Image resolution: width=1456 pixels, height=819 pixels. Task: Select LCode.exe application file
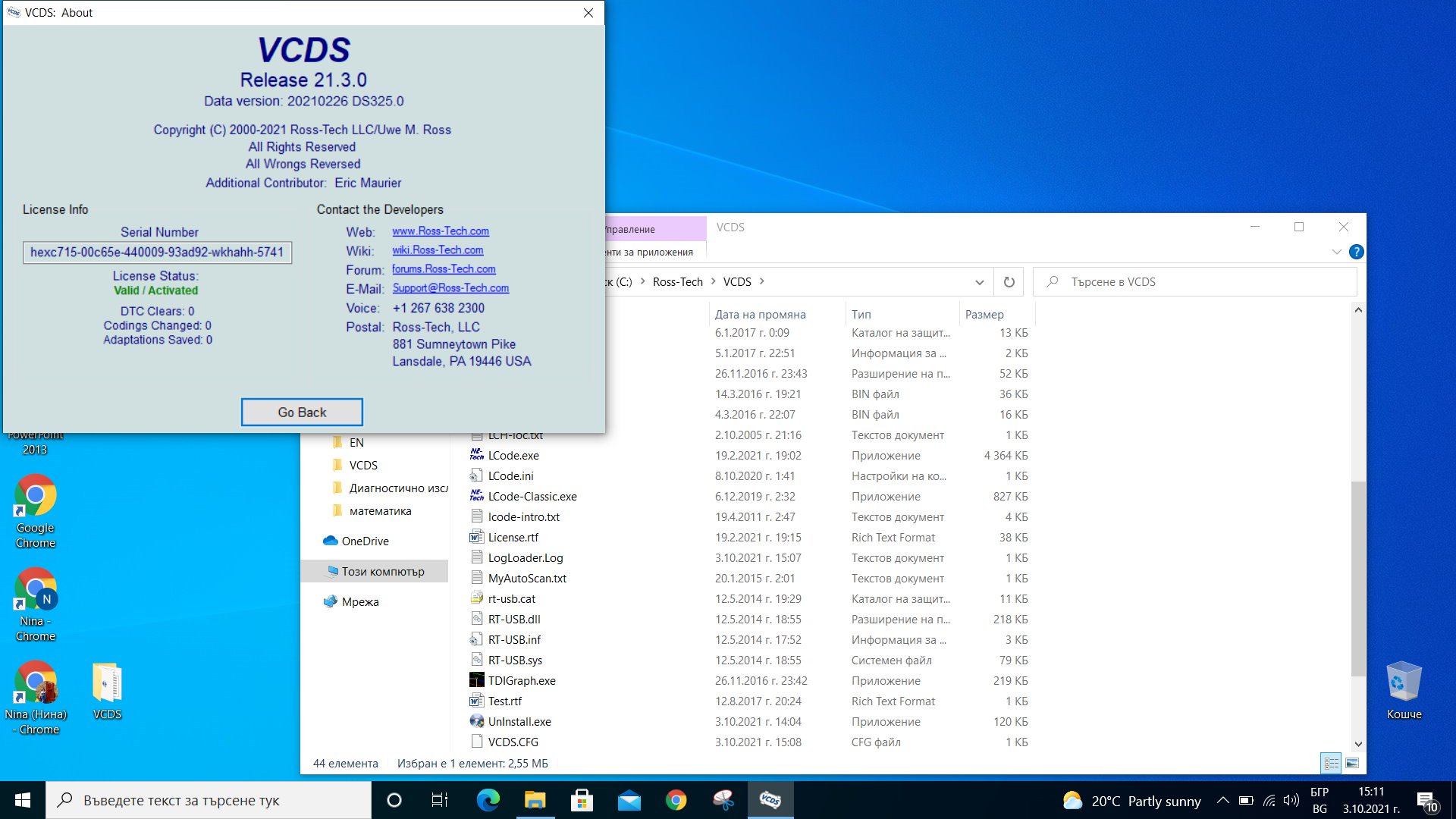513,456
